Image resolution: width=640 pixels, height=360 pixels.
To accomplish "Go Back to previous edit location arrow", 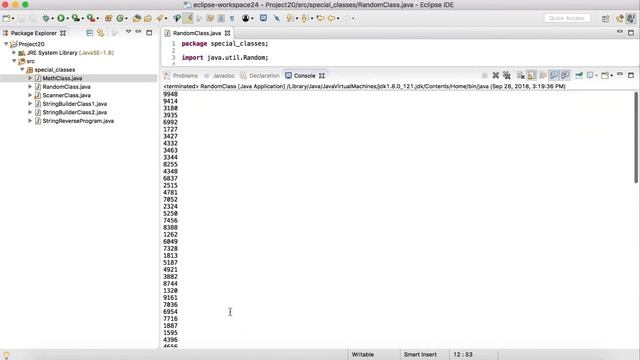I will 320,18.
